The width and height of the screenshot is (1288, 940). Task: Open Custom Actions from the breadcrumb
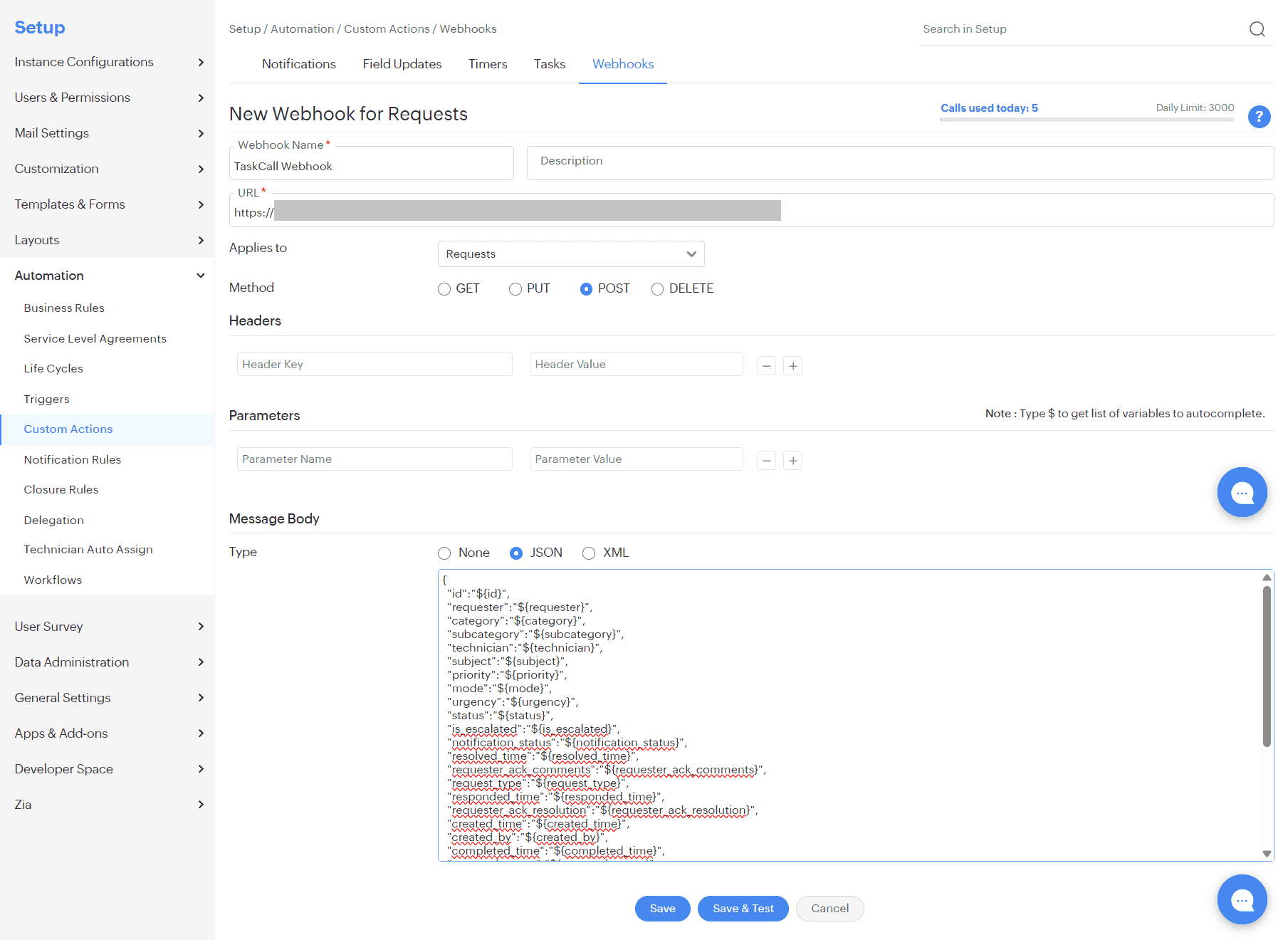click(x=387, y=28)
